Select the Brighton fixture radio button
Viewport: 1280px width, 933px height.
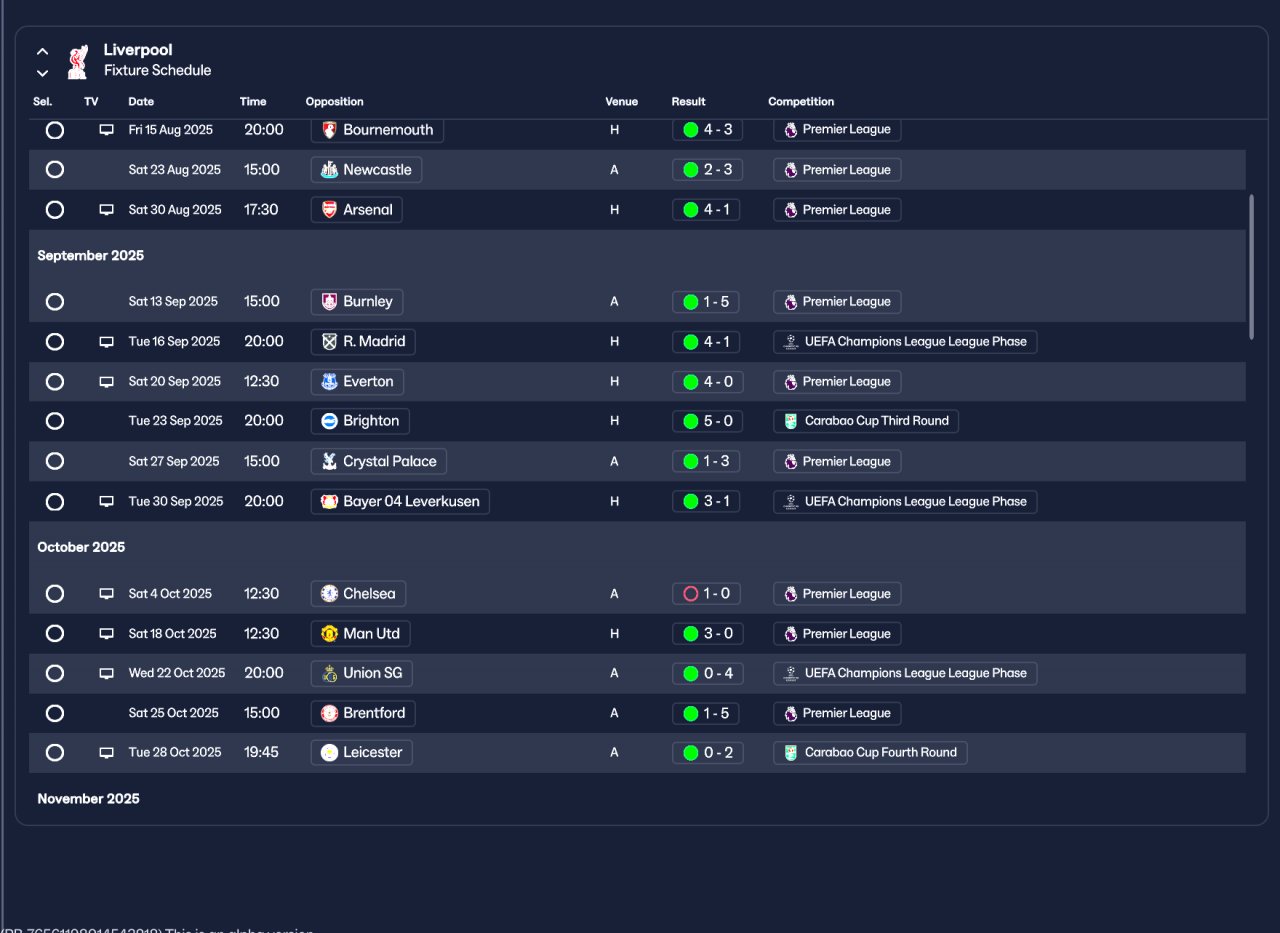pyautogui.click(x=55, y=421)
